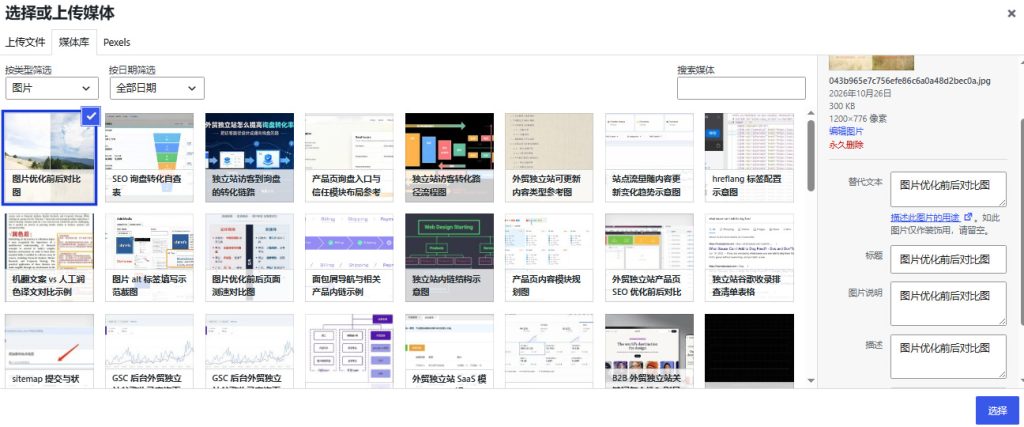This screenshot has width=1024, height=427.
Task: Select the B2B 外贸独立站 thumbnail
Action: [650, 351]
